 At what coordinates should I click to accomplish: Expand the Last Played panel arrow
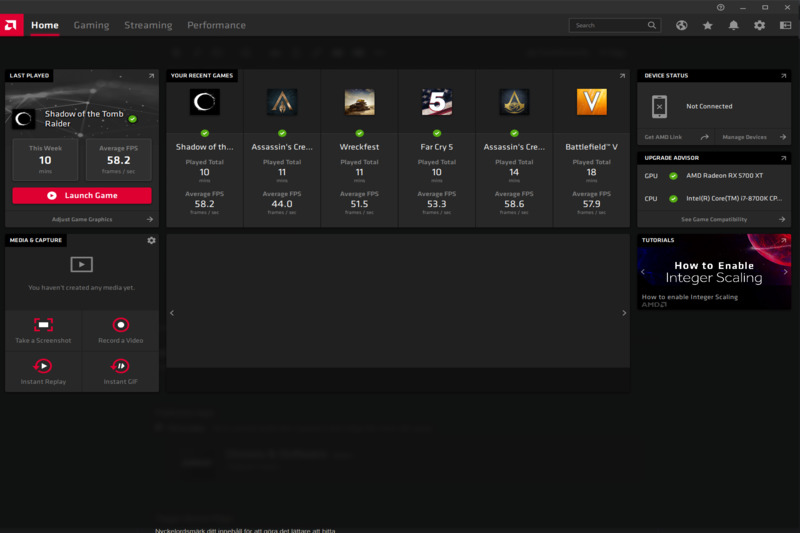[x=151, y=75]
